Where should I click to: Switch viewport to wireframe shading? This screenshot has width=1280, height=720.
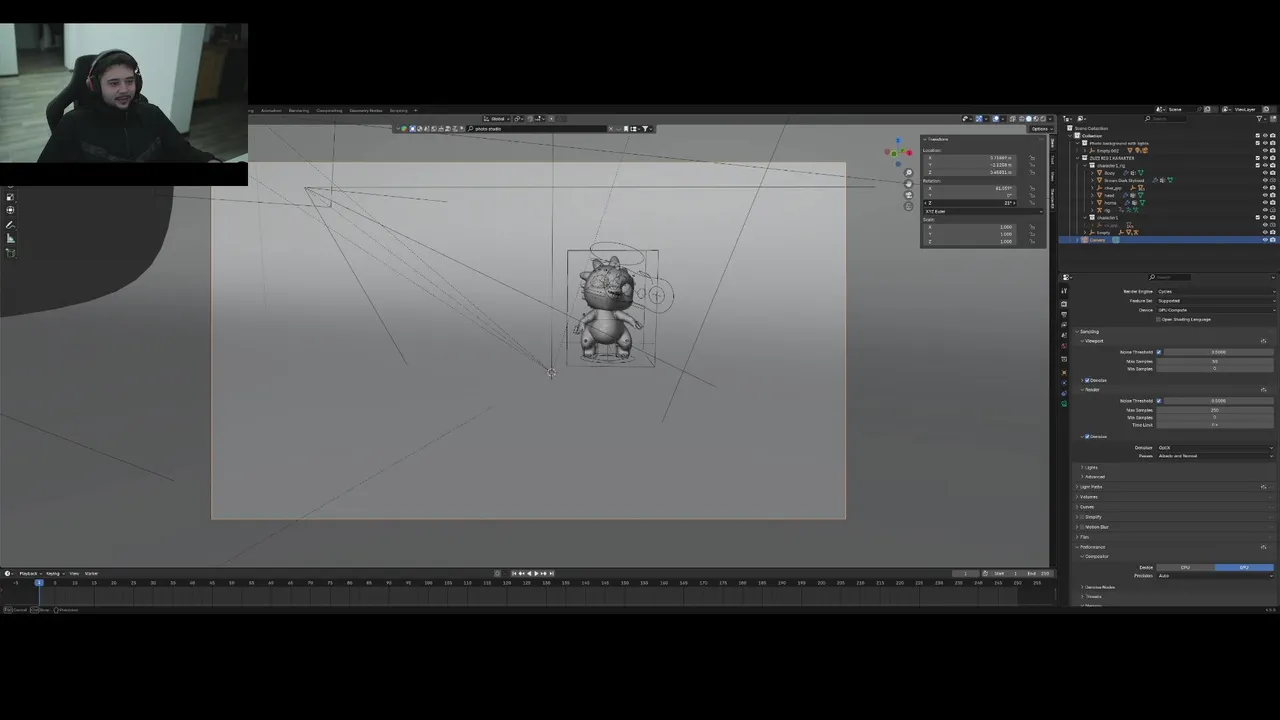(x=1022, y=119)
